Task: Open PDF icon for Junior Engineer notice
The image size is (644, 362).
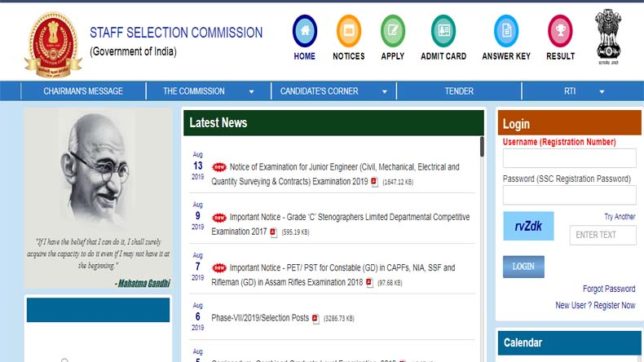Action: [x=374, y=182]
